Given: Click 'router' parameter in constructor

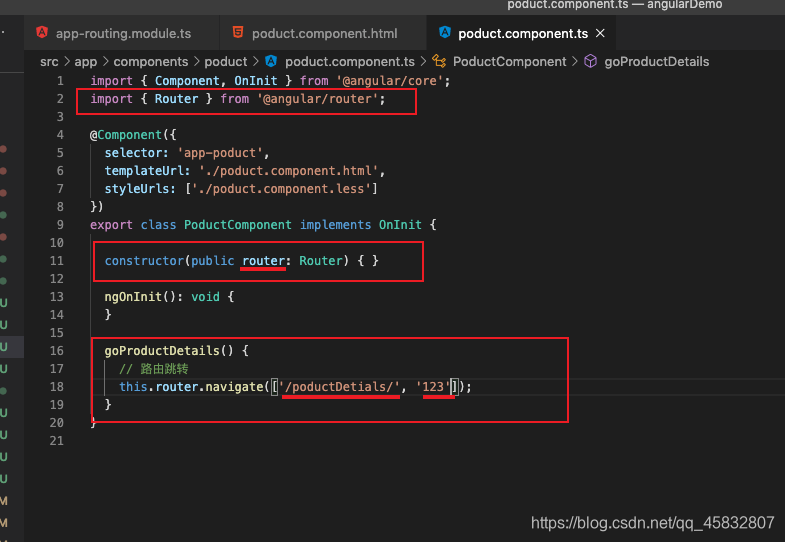Looking at the screenshot, I should pos(263,261).
